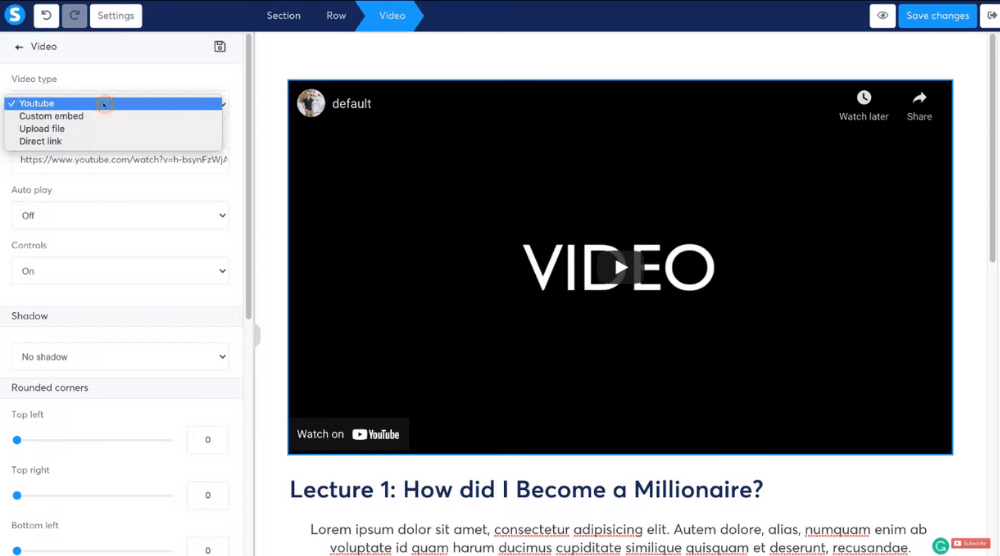Click the Top left value field
Image resolution: width=1000 pixels, height=556 pixels.
(208, 440)
